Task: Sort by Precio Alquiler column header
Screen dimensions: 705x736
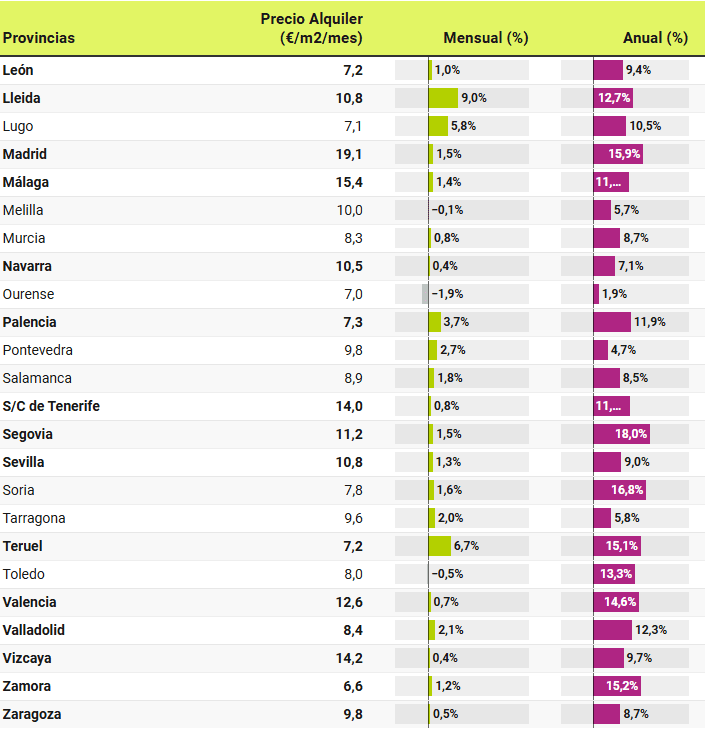Action: 311,29
